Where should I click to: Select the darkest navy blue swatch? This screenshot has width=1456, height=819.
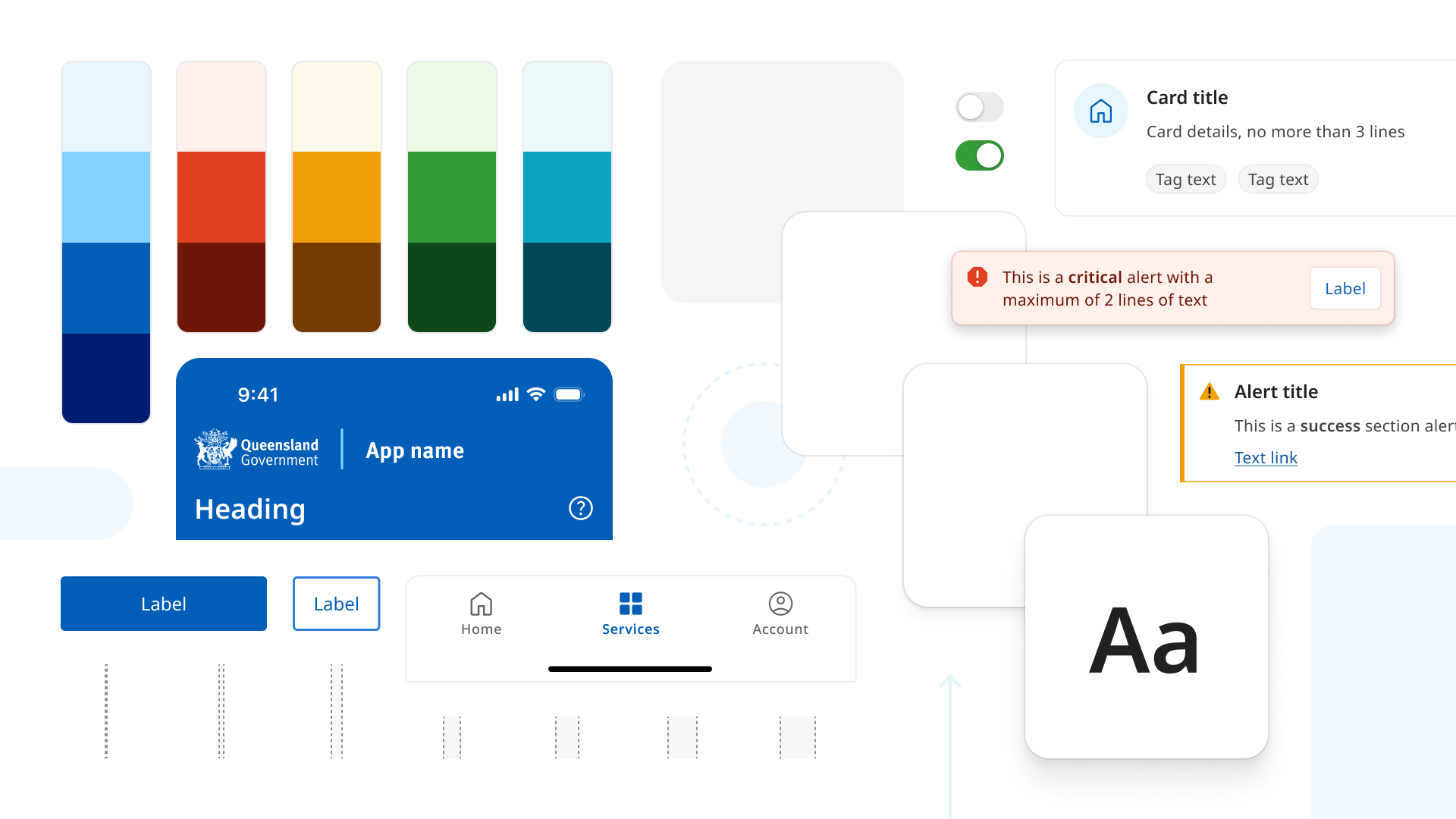point(106,378)
